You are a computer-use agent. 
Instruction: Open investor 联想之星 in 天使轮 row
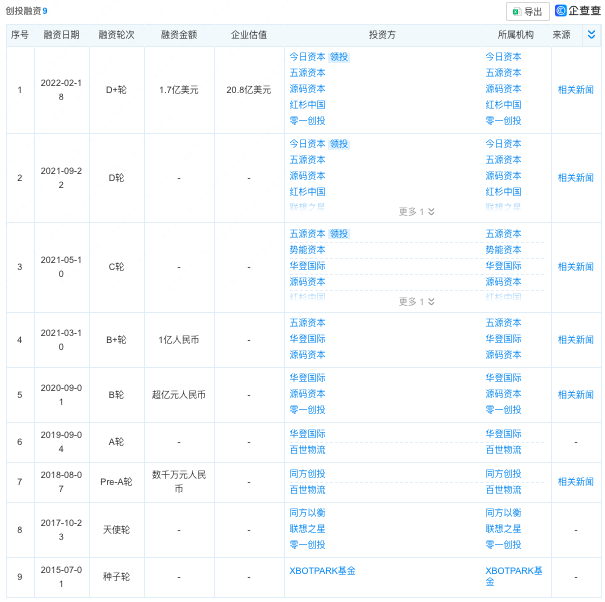tap(308, 529)
